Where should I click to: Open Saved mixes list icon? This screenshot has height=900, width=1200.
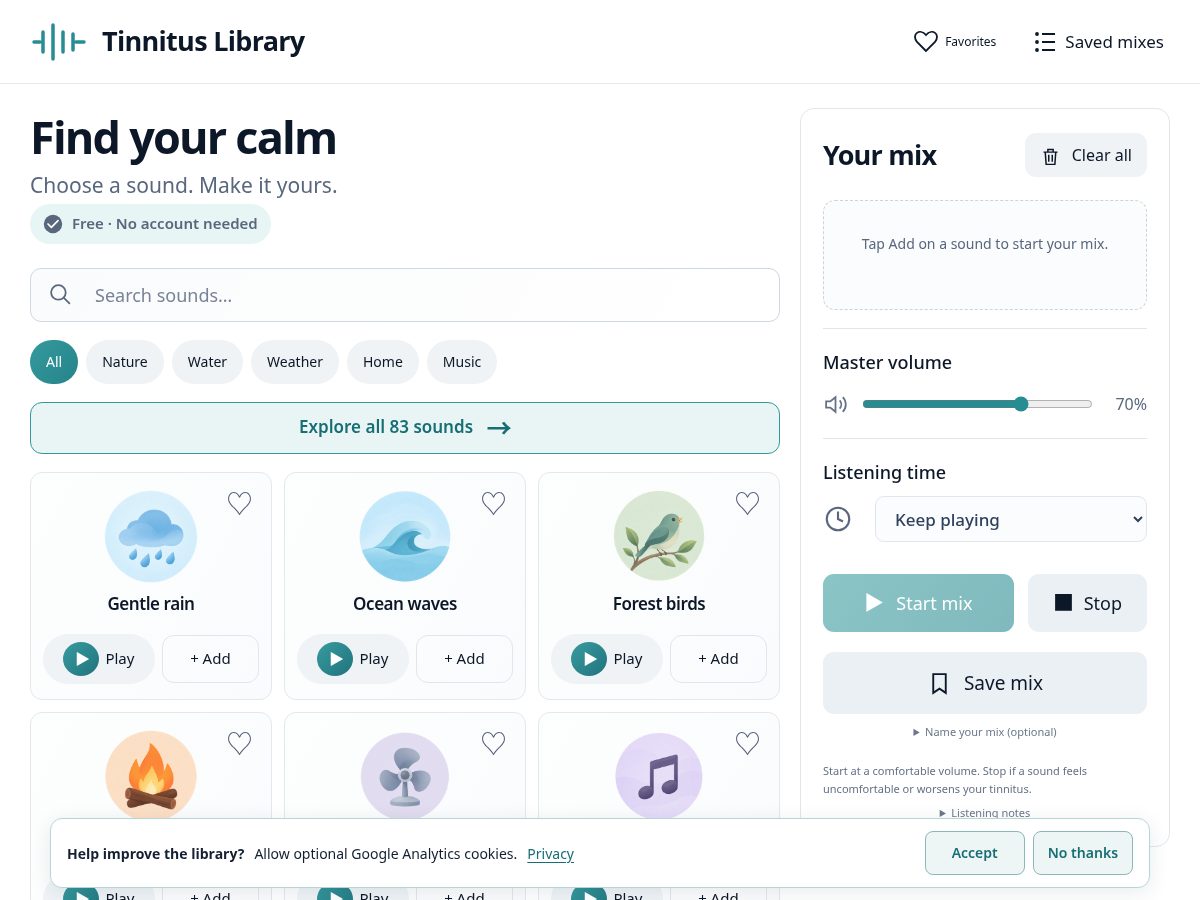(x=1045, y=42)
